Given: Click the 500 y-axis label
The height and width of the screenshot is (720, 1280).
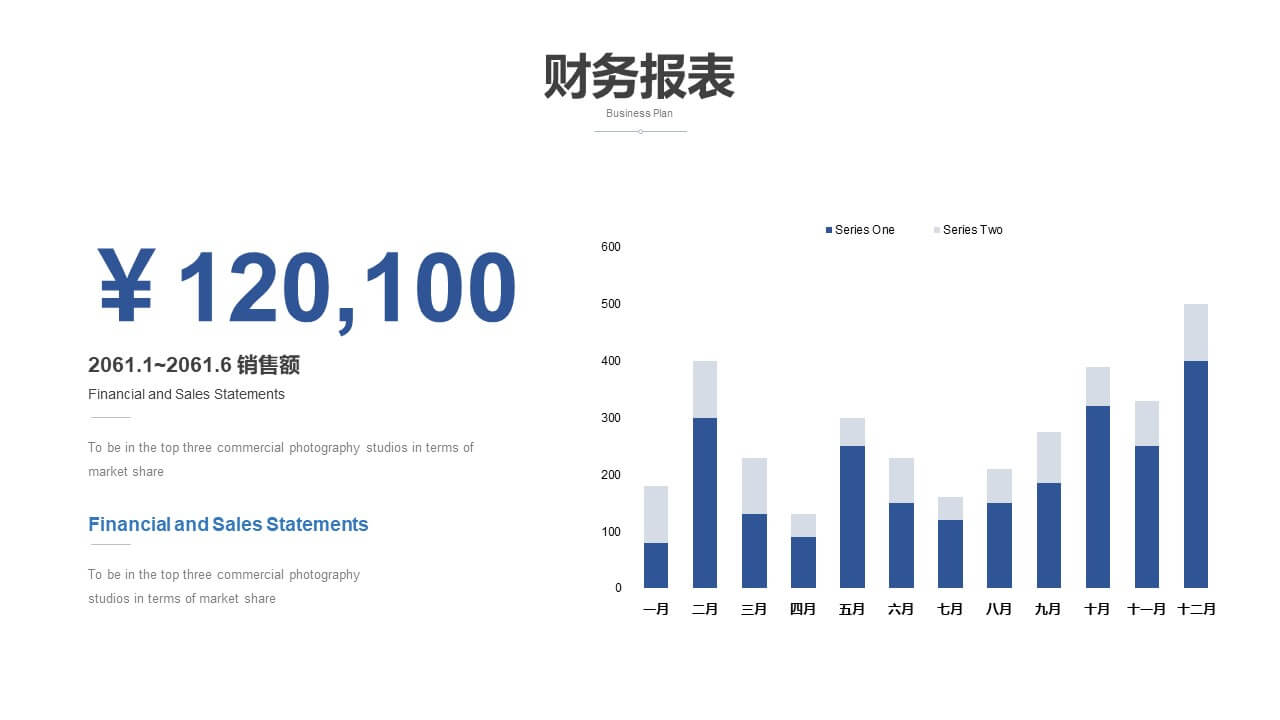Looking at the screenshot, I should point(611,304).
